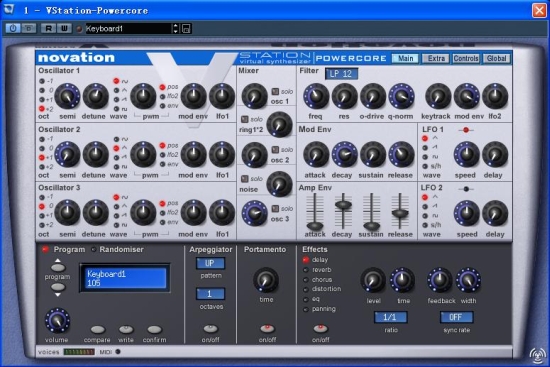Click the Mod Env release knob
550x367 pixels.
pyautogui.click(x=401, y=154)
